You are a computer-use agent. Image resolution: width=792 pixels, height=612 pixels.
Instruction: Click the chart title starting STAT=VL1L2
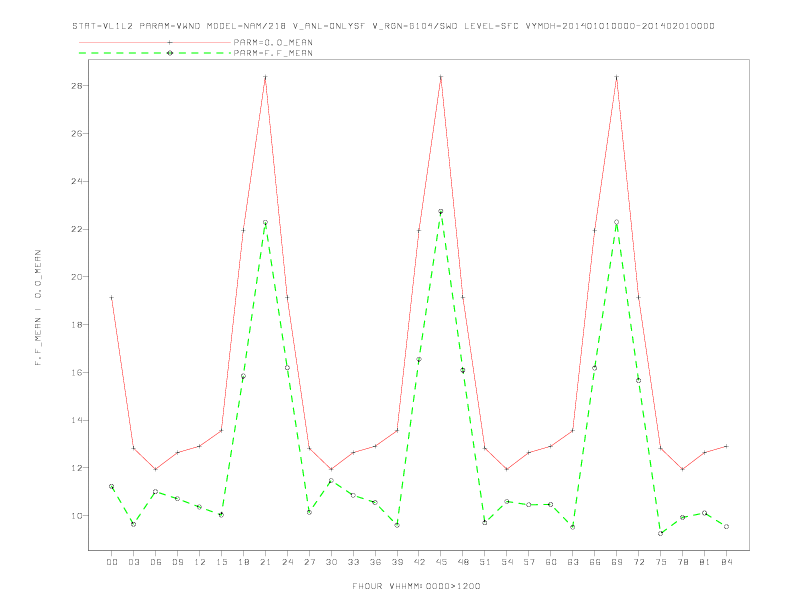click(393, 26)
